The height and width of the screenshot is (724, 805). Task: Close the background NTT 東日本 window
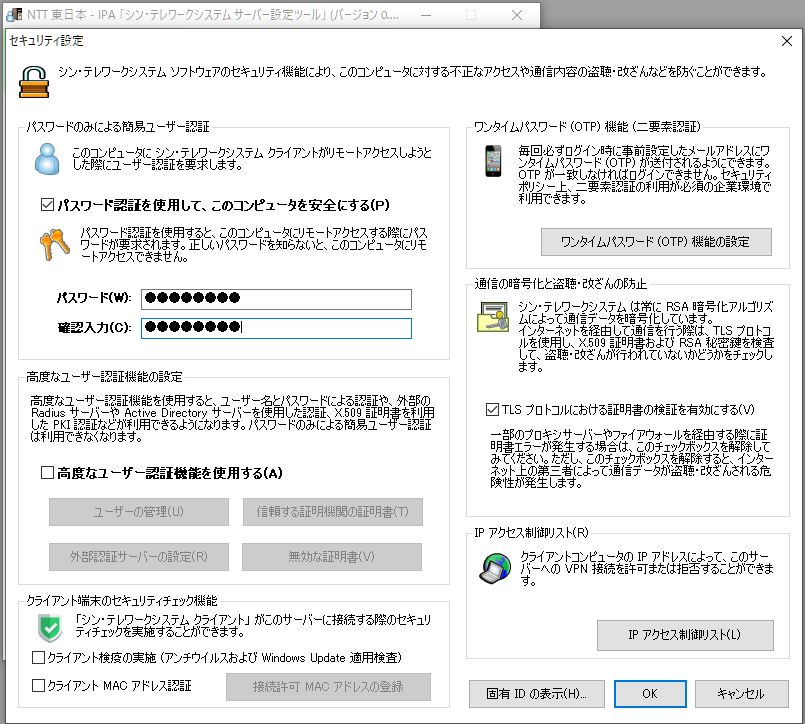tap(517, 15)
